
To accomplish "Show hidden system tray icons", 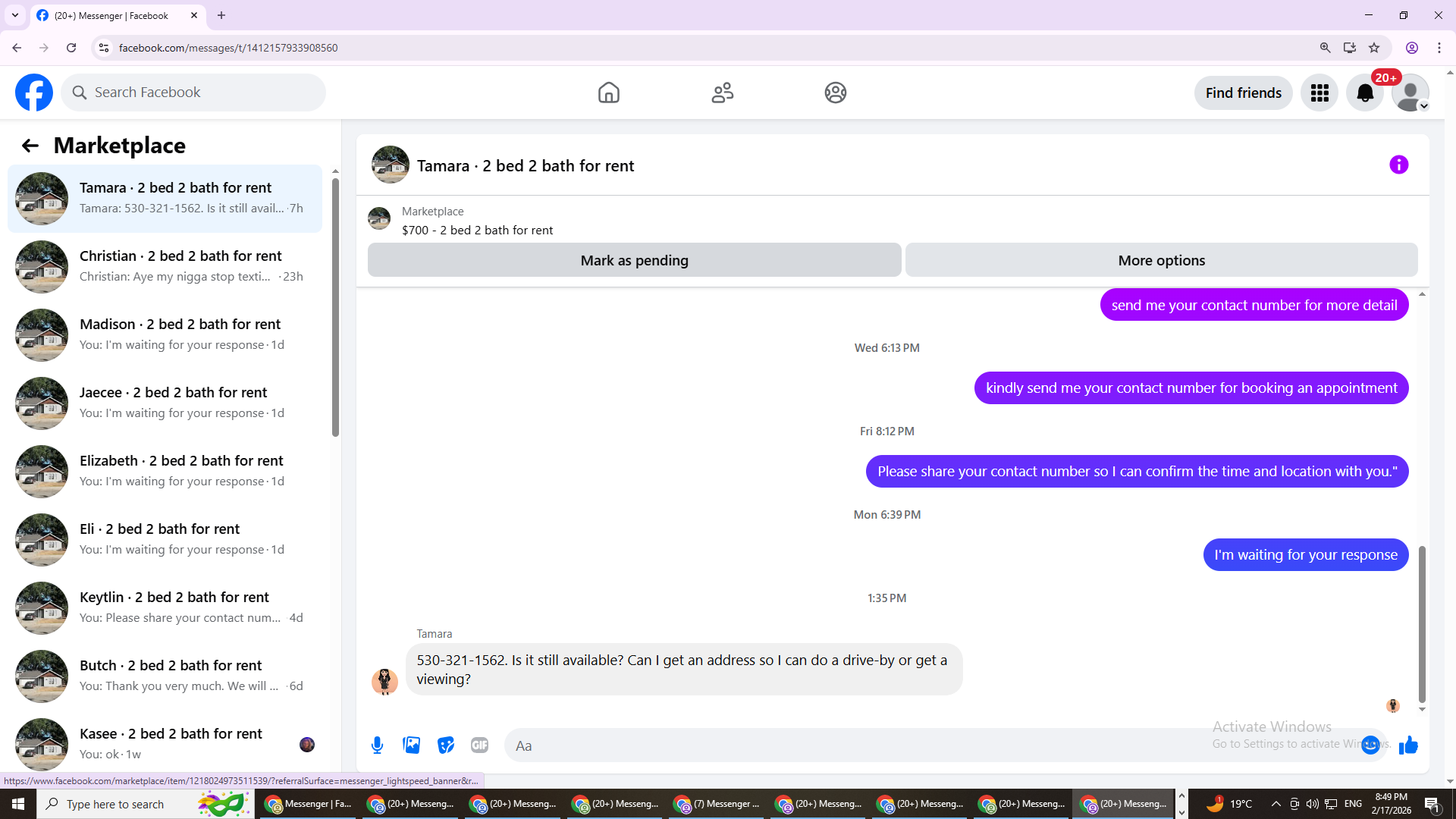I will (x=1276, y=804).
